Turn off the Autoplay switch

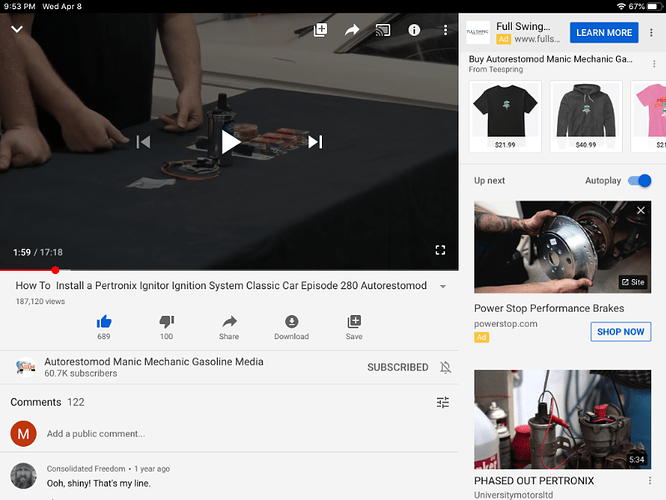coord(640,181)
